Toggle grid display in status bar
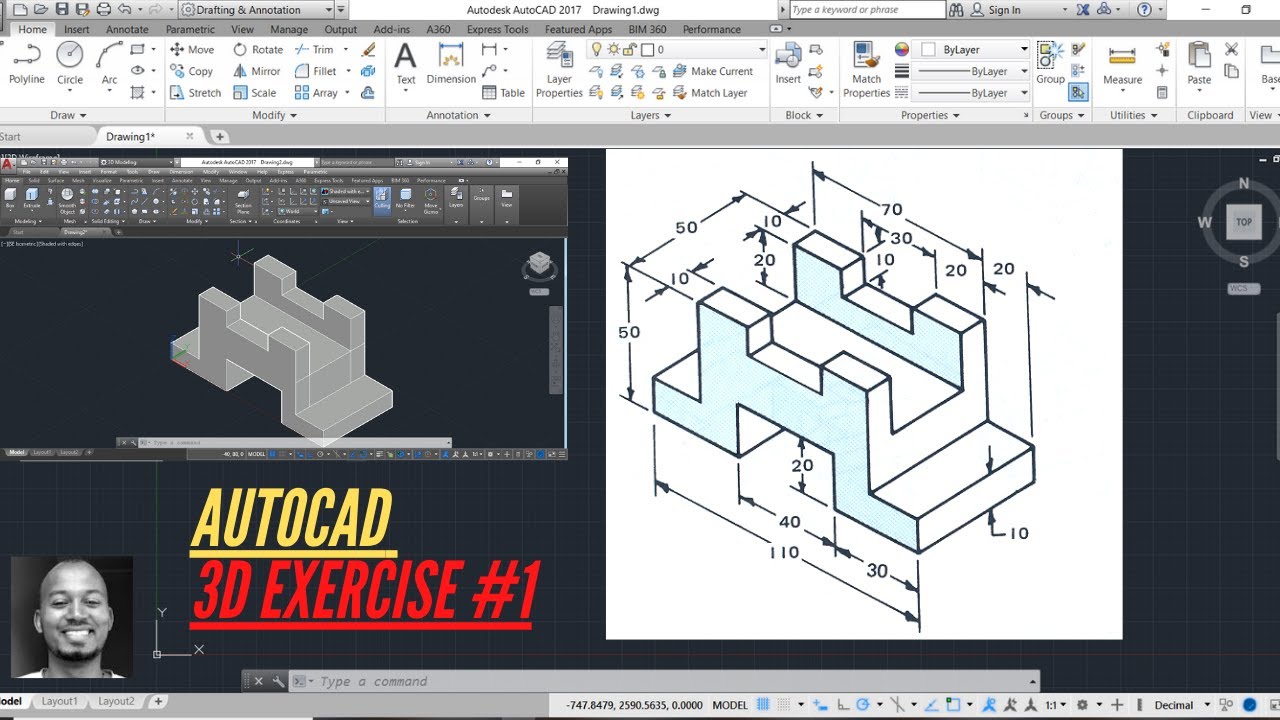The height and width of the screenshot is (720, 1280). point(763,705)
